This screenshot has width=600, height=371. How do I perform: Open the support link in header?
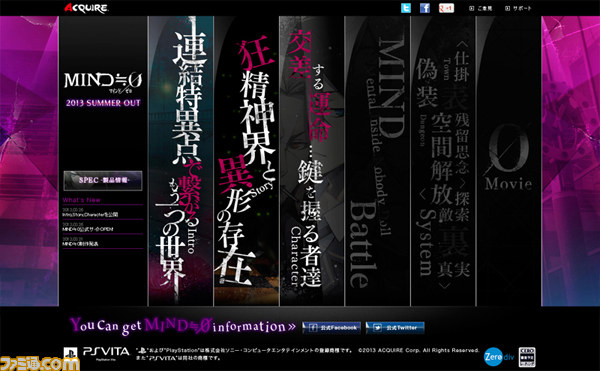tap(518, 8)
